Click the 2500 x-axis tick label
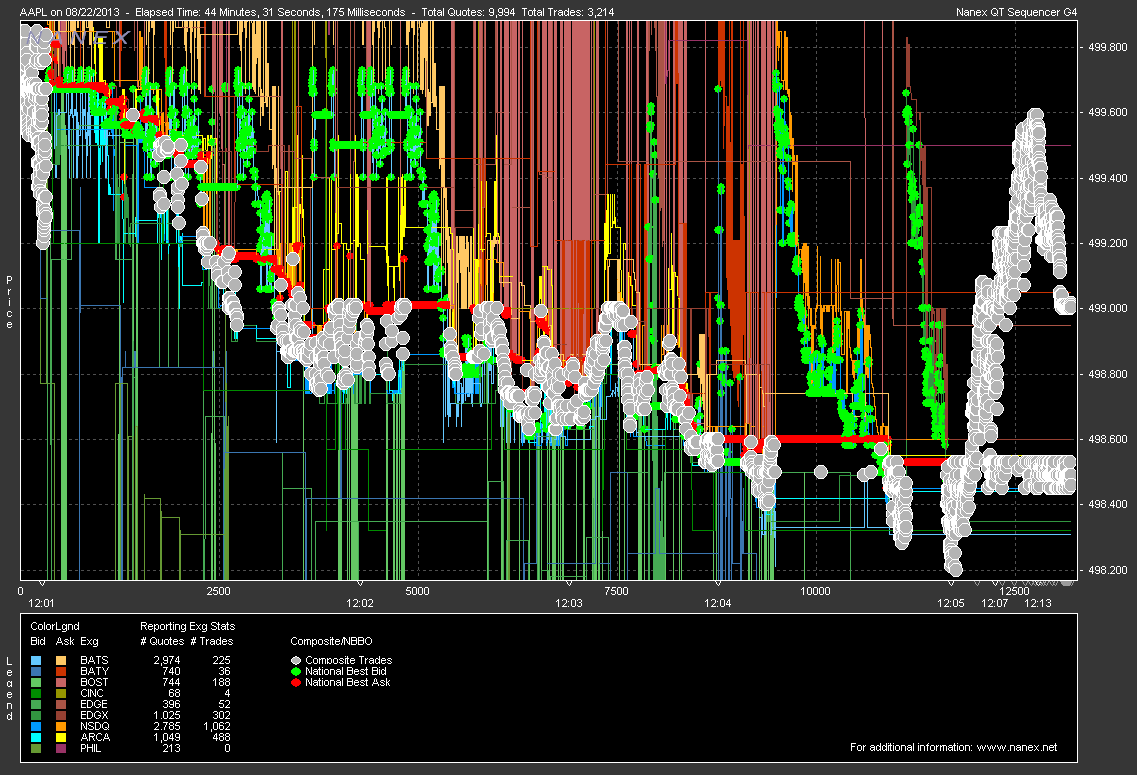1137x775 pixels. [x=218, y=591]
